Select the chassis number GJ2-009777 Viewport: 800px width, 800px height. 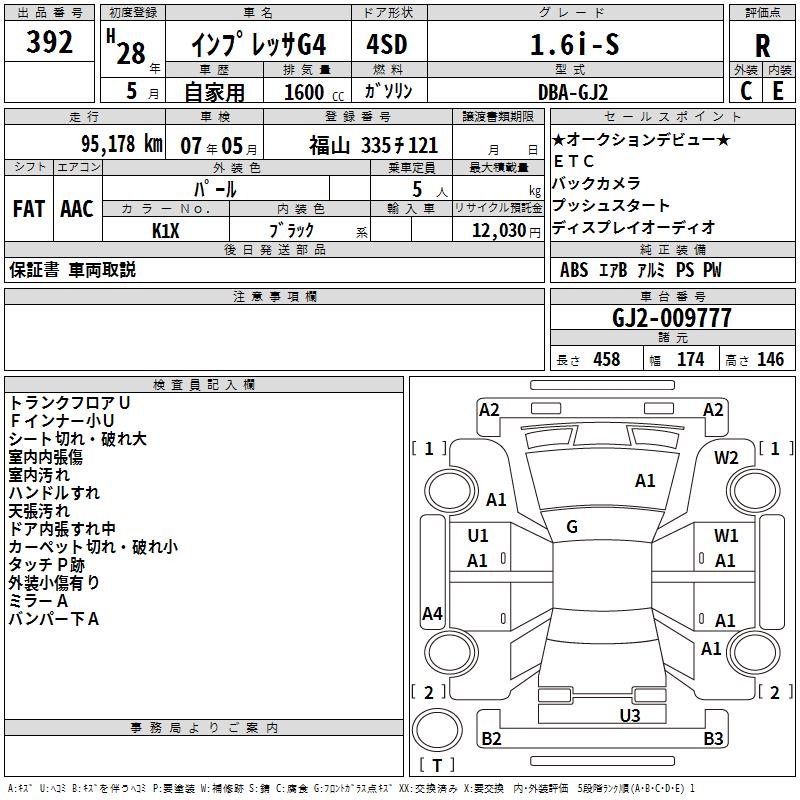point(671,318)
